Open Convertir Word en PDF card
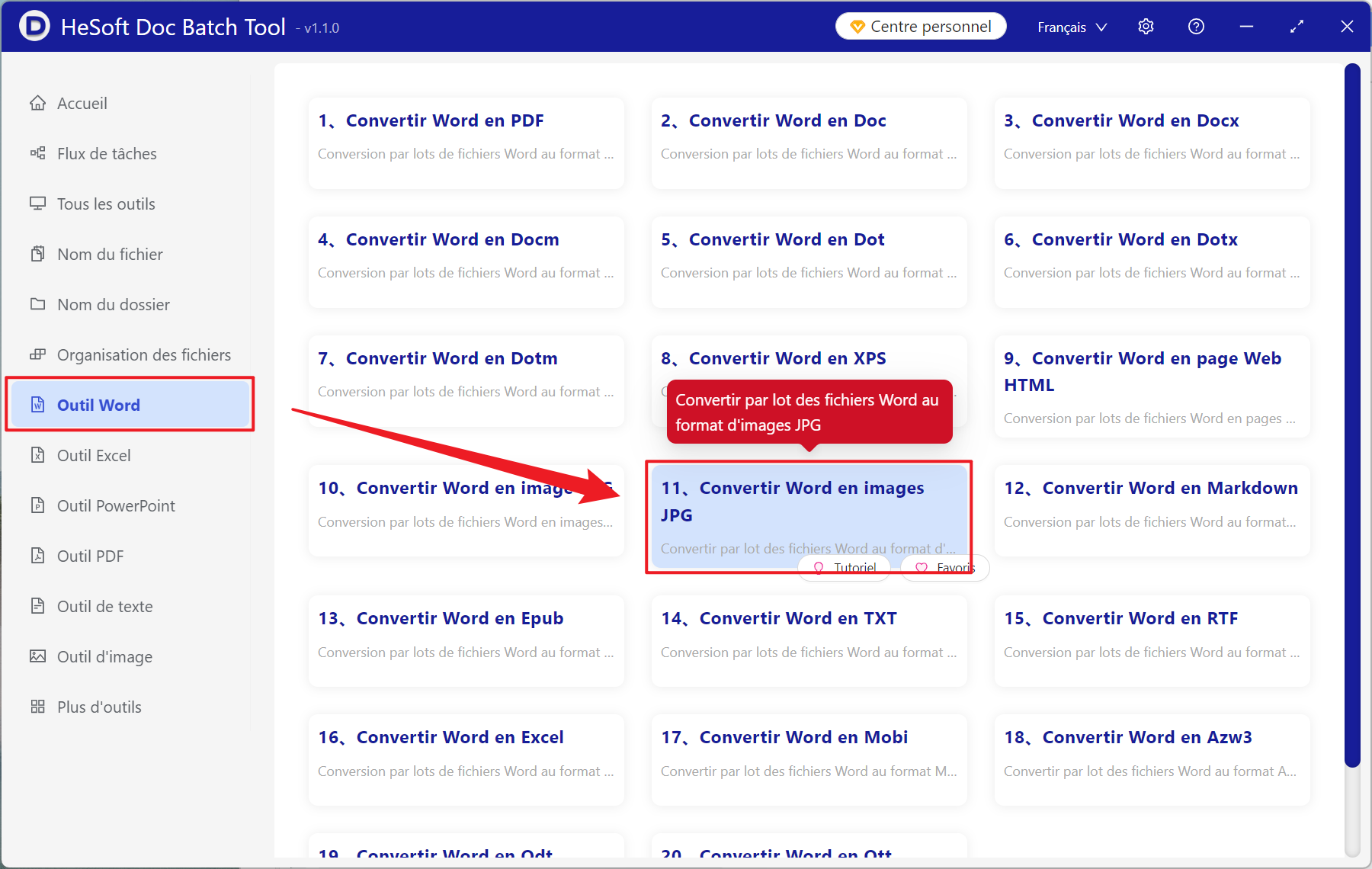The height and width of the screenshot is (869, 1372). coord(466,143)
